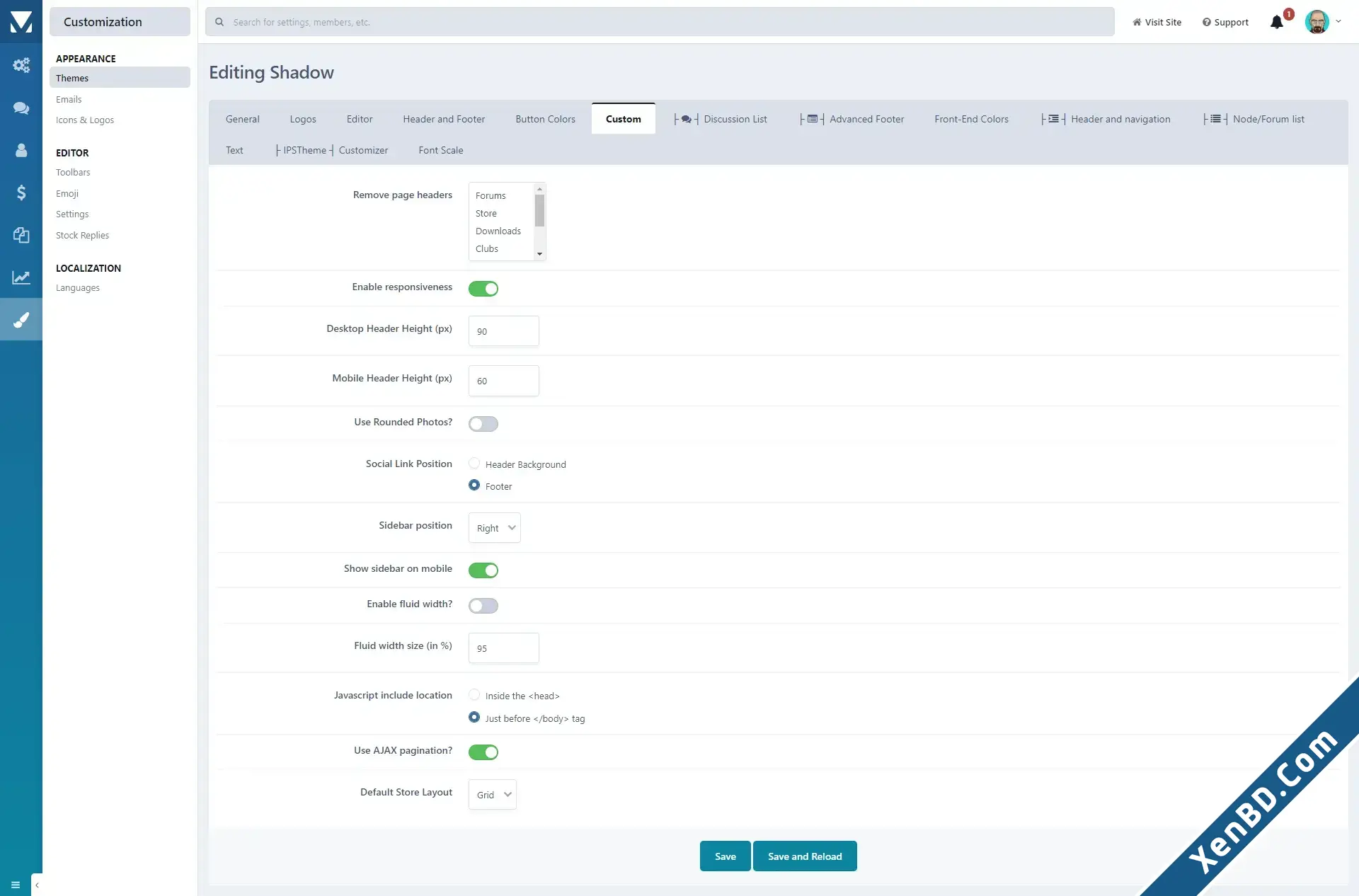Open the Customization paintbrush sidebar icon

click(x=21, y=320)
